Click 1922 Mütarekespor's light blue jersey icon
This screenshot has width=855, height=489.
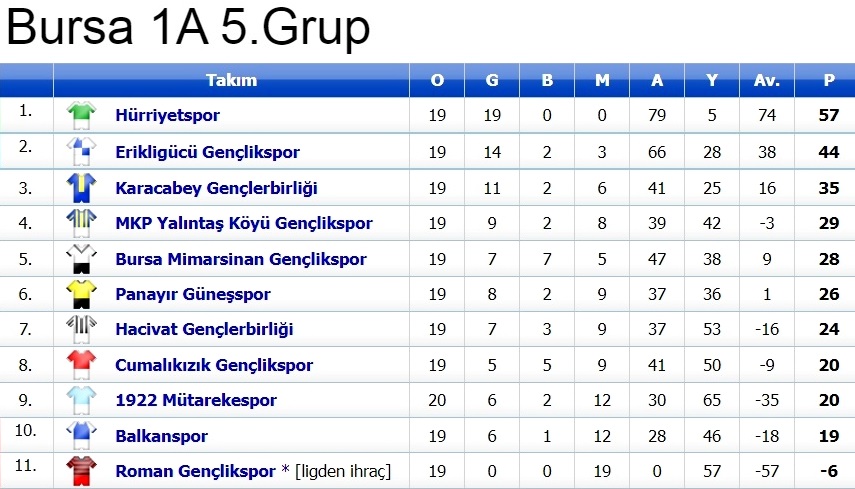[80, 400]
